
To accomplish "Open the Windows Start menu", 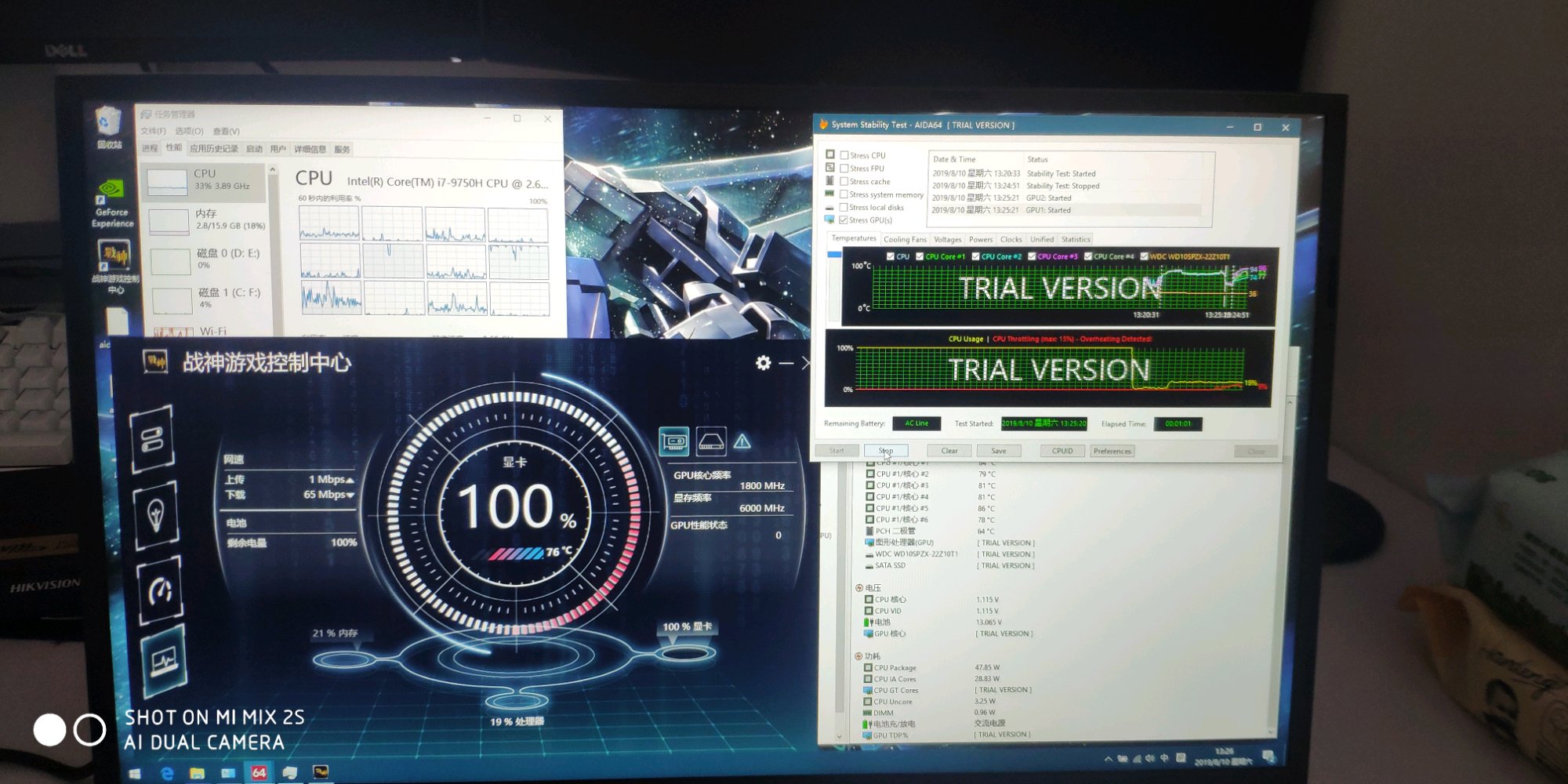I will tap(135, 774).
